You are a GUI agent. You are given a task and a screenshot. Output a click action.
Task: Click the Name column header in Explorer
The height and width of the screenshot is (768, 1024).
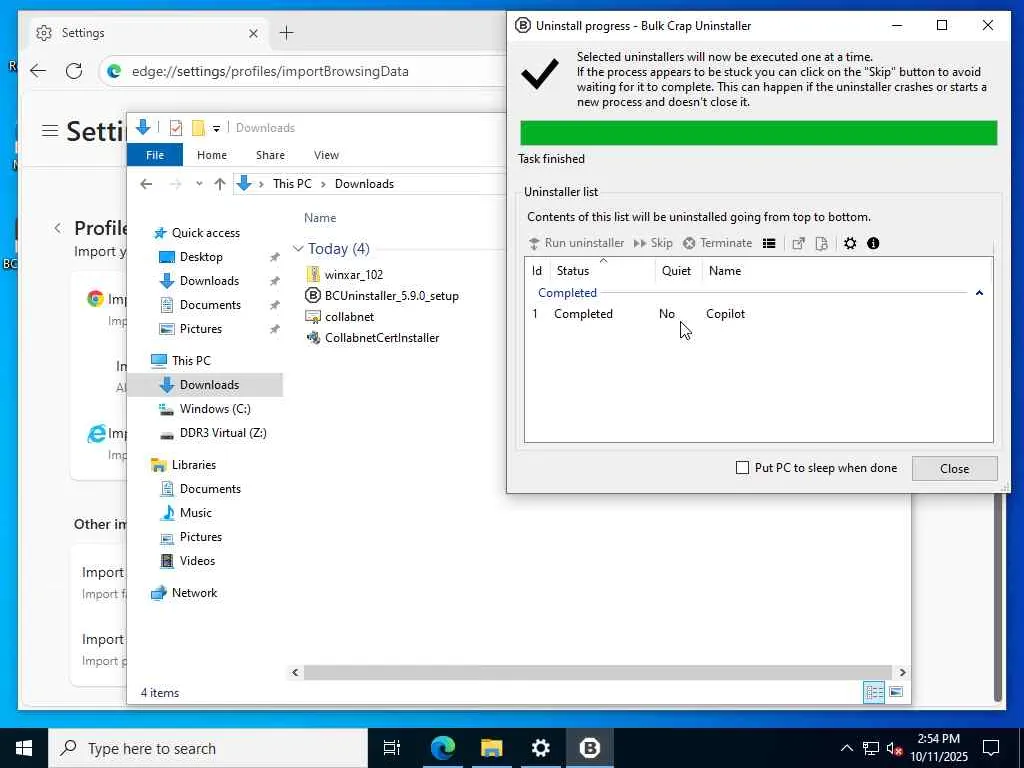(320, 217)
